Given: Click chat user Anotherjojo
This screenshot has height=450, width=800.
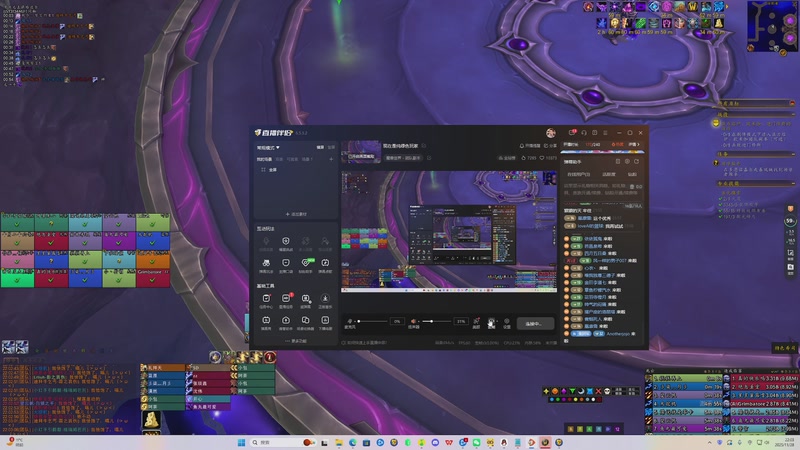Looking at the screenshot, I should click(x=618, y=334).
